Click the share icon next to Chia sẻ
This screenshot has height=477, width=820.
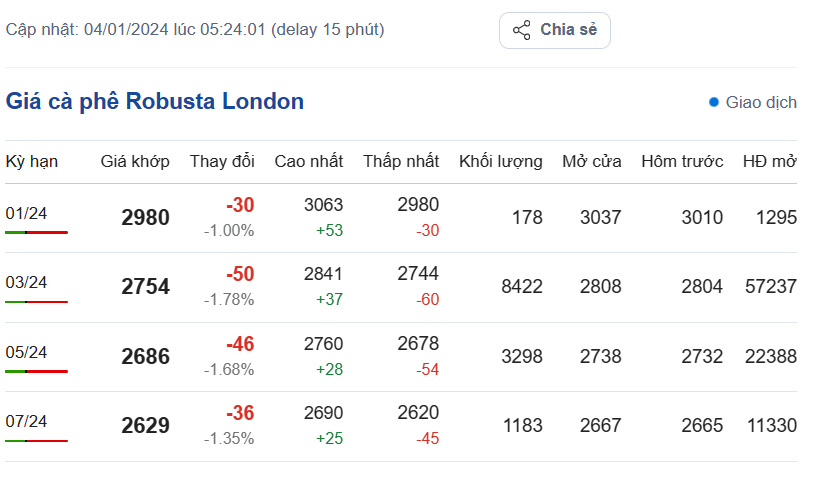point(521,30)
